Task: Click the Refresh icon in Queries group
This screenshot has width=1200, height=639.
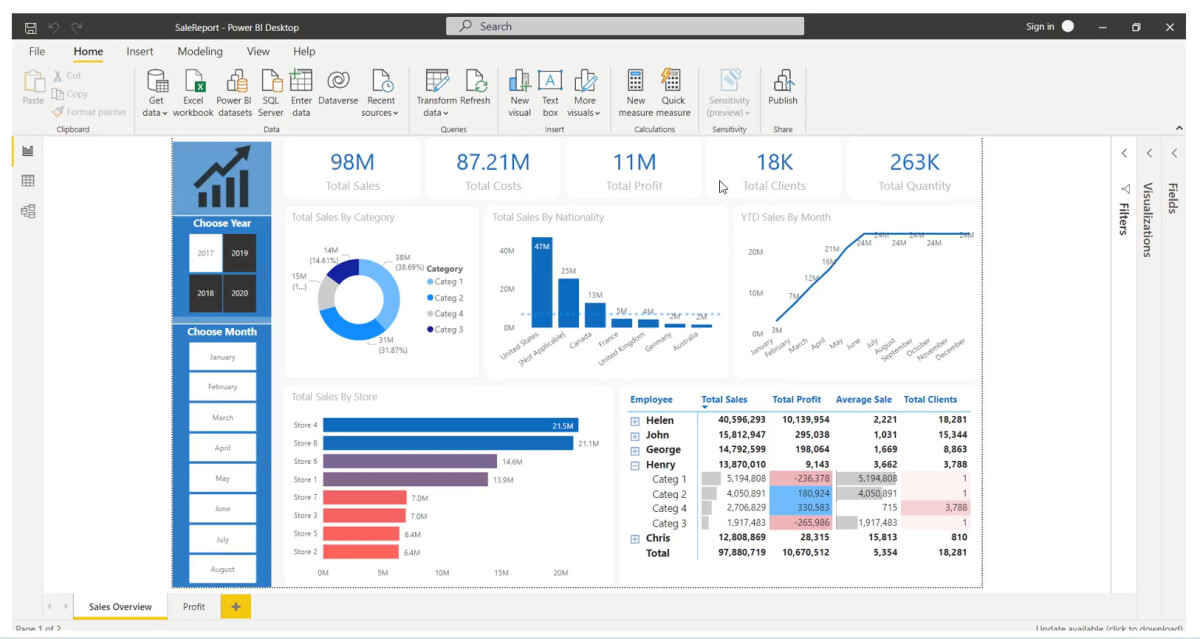Action: pyautogui.click(x=476, y=90)
